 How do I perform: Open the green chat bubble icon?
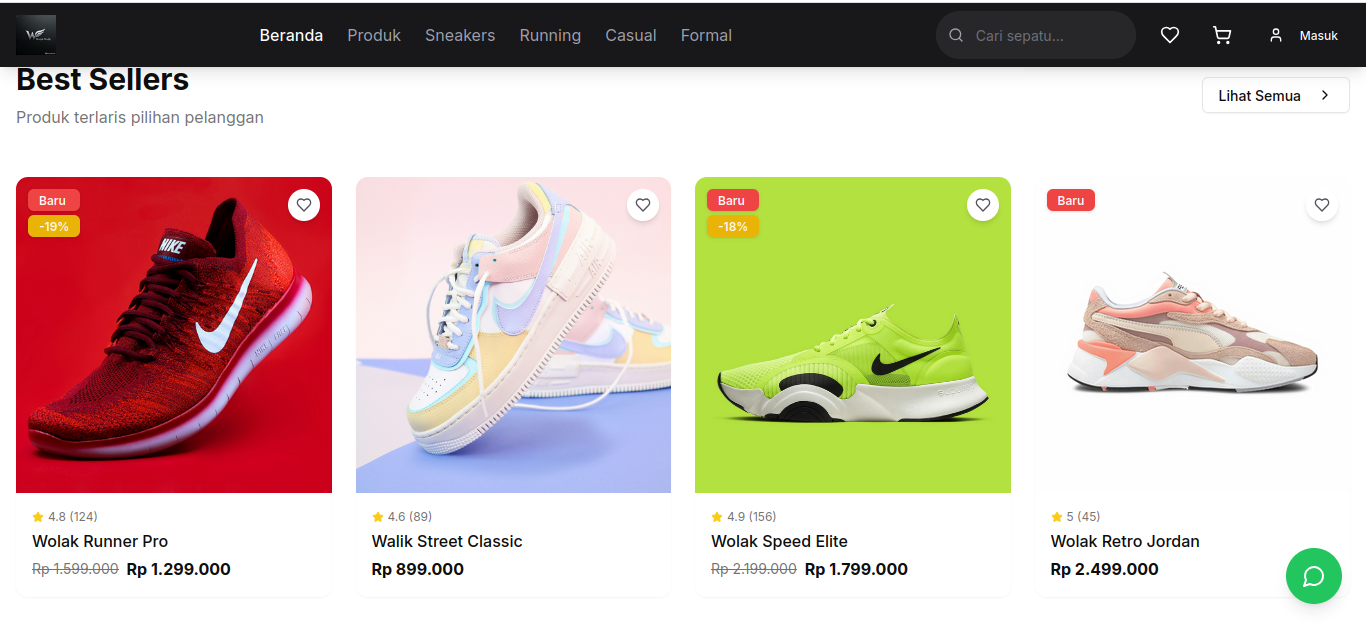pos(1313,576)
